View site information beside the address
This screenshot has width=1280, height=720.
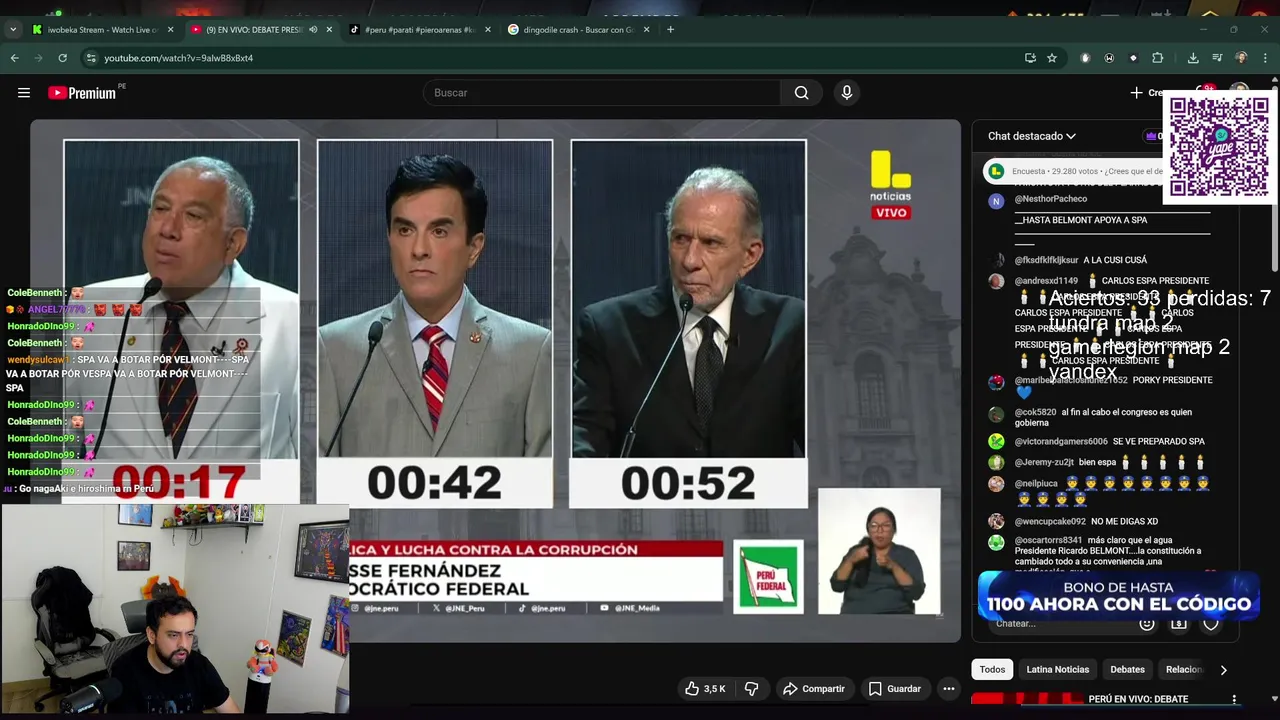[x=90, y=58]
